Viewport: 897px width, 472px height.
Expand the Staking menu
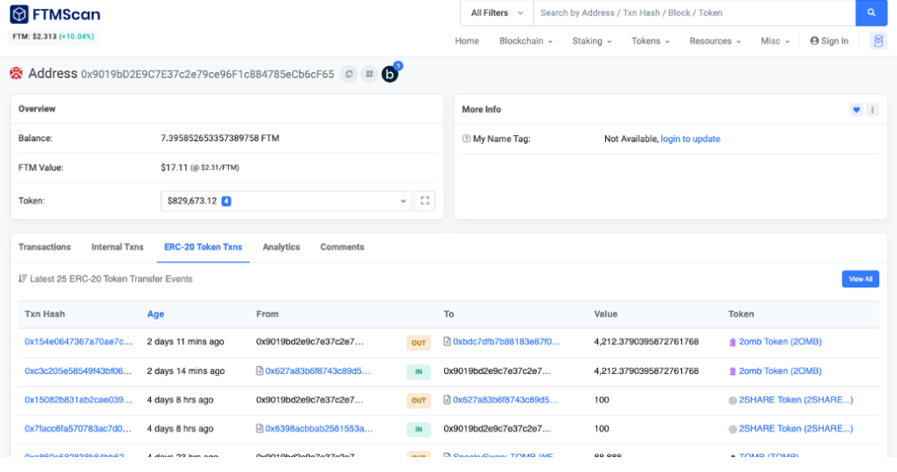[592, 41]
